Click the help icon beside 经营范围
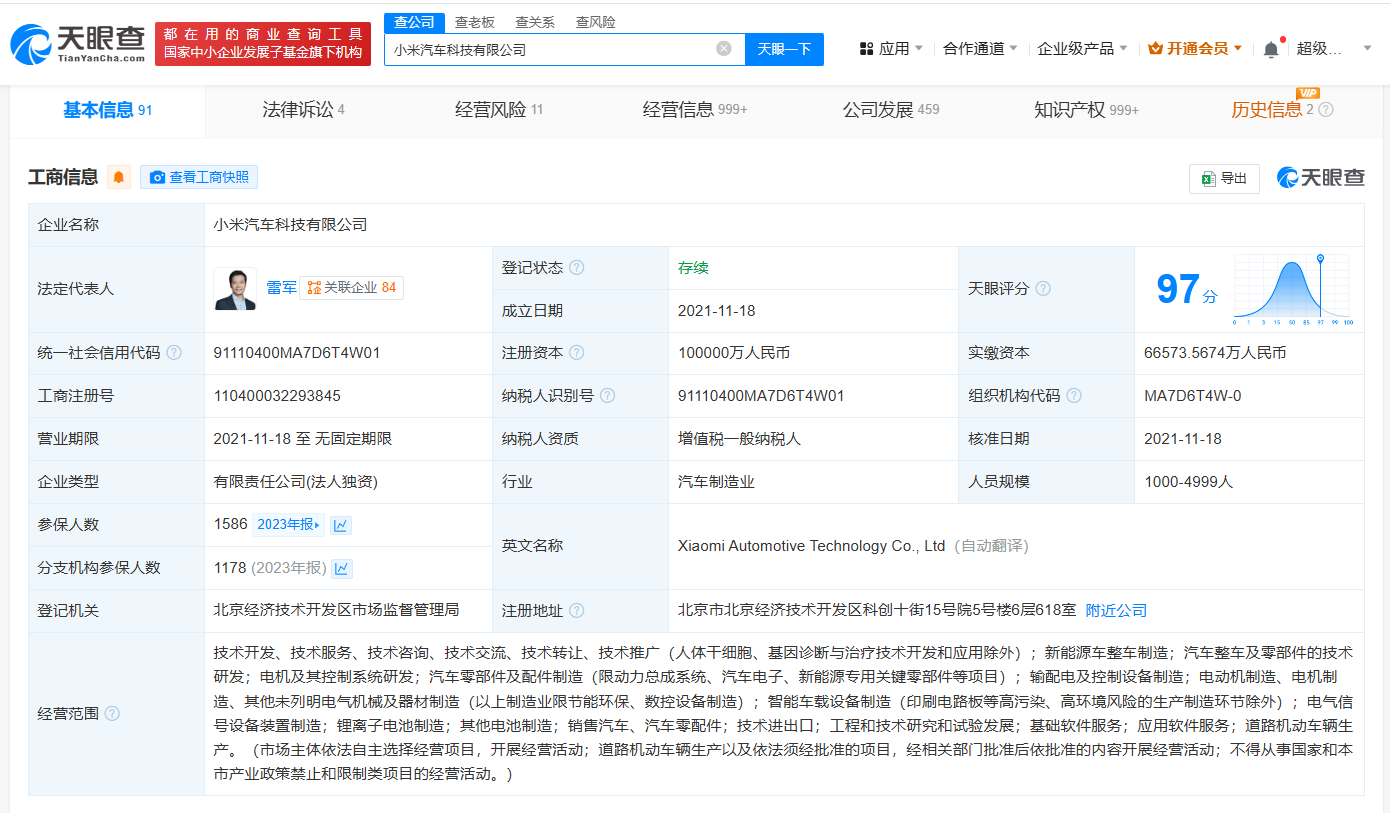Viewport: 1390px width, 813px height. (112, 713)
